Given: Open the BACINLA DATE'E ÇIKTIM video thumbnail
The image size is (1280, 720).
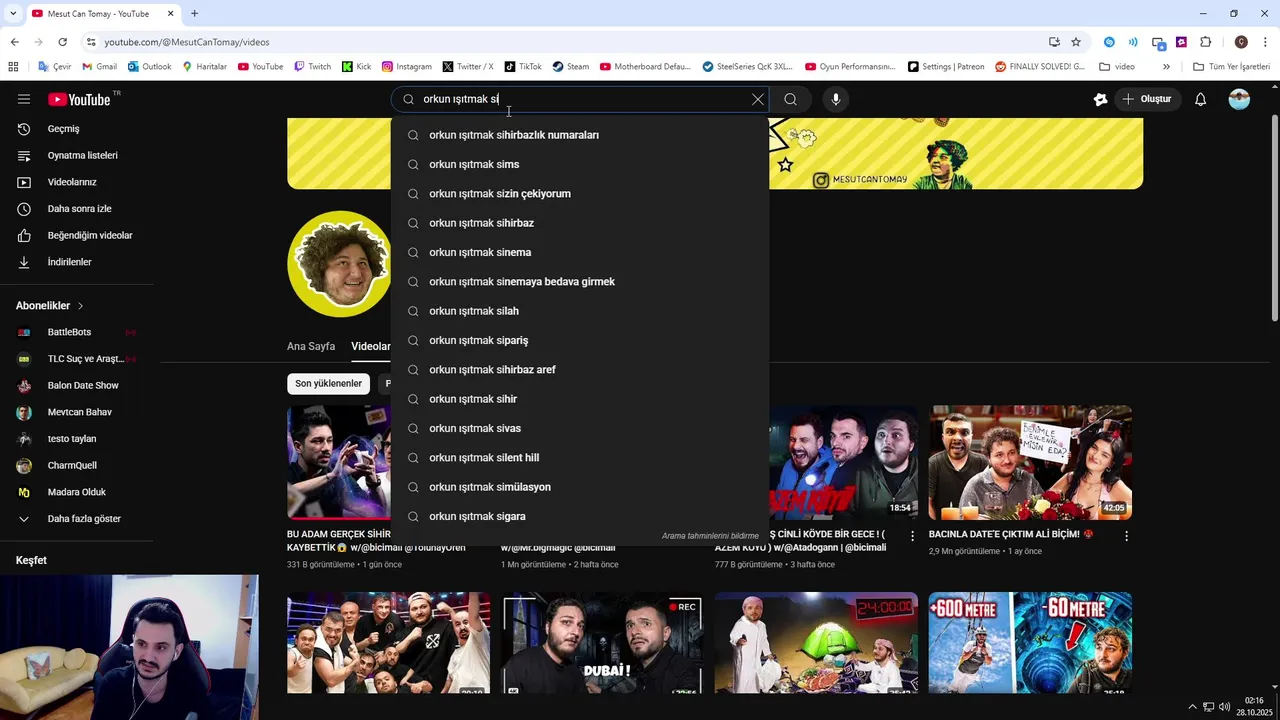Looking at the screenshot, I should [x=1030, y=462].
